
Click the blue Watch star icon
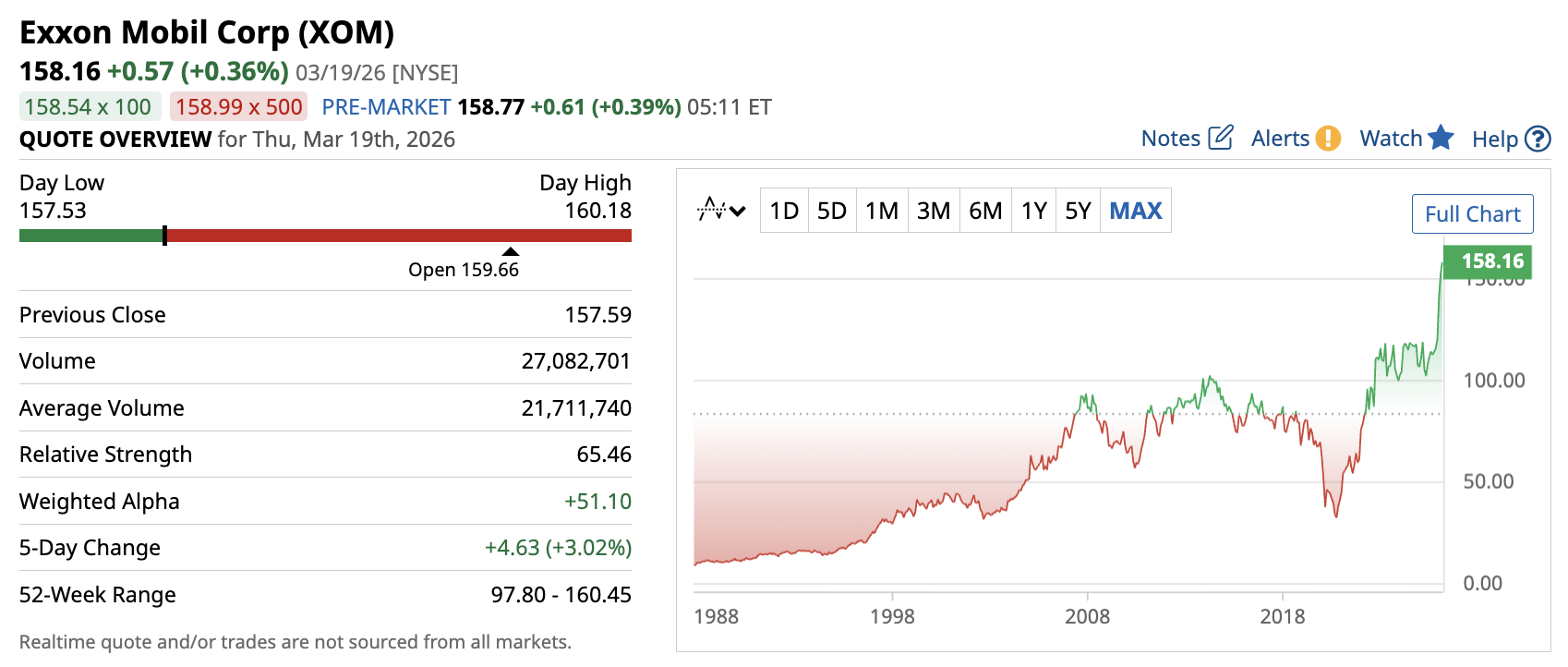(x=1441, y=138)
